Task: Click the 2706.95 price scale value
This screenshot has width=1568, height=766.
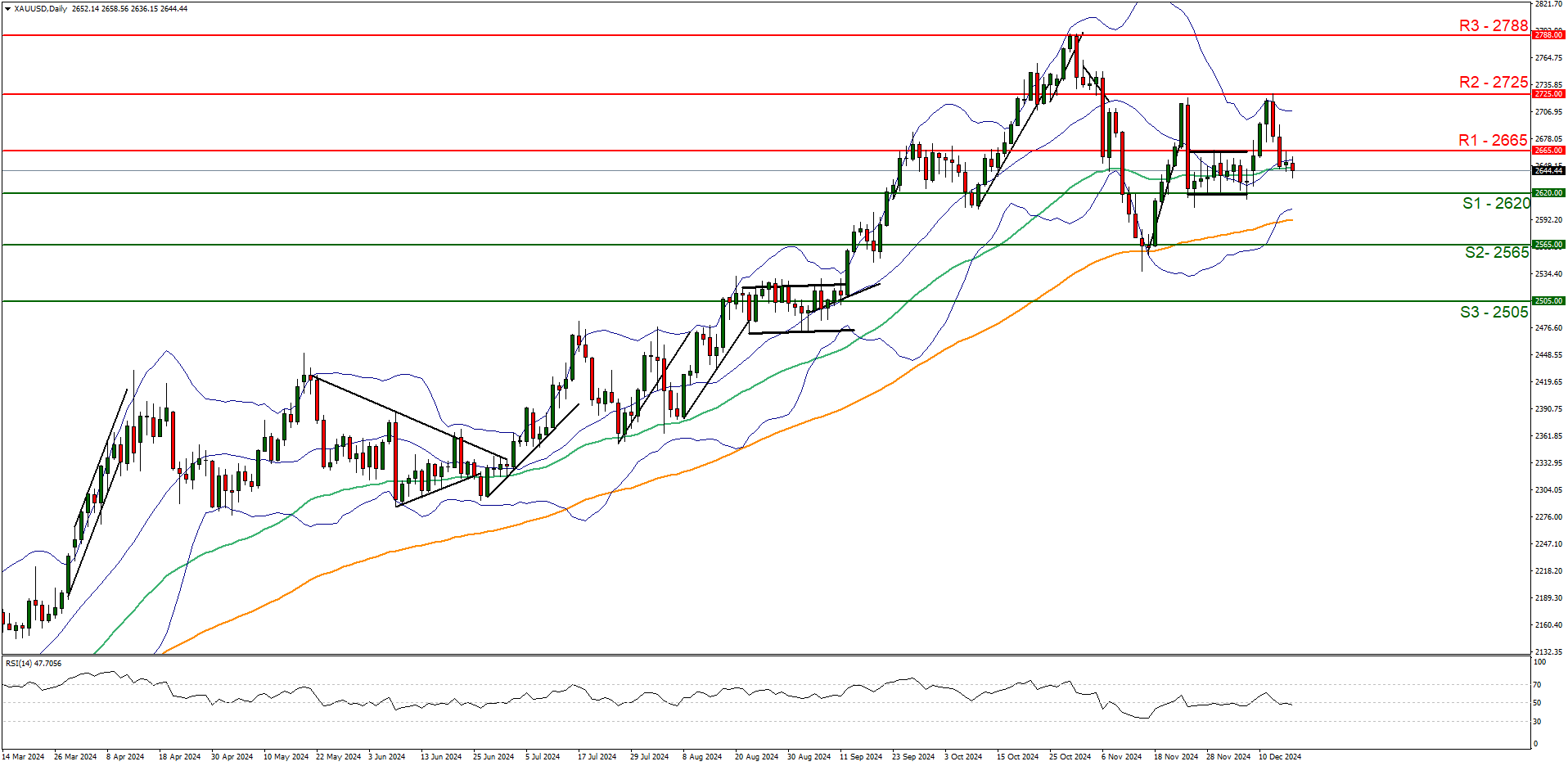Action: 1548,112
